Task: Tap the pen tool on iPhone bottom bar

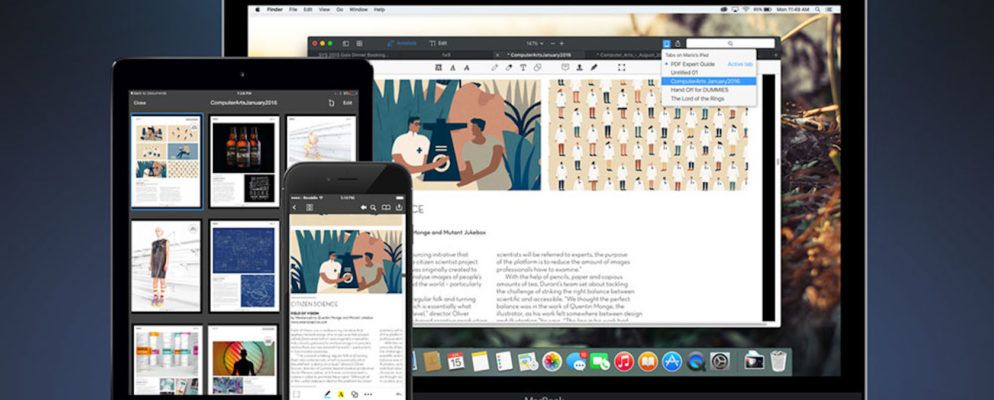Action: [x=328, y=394]
